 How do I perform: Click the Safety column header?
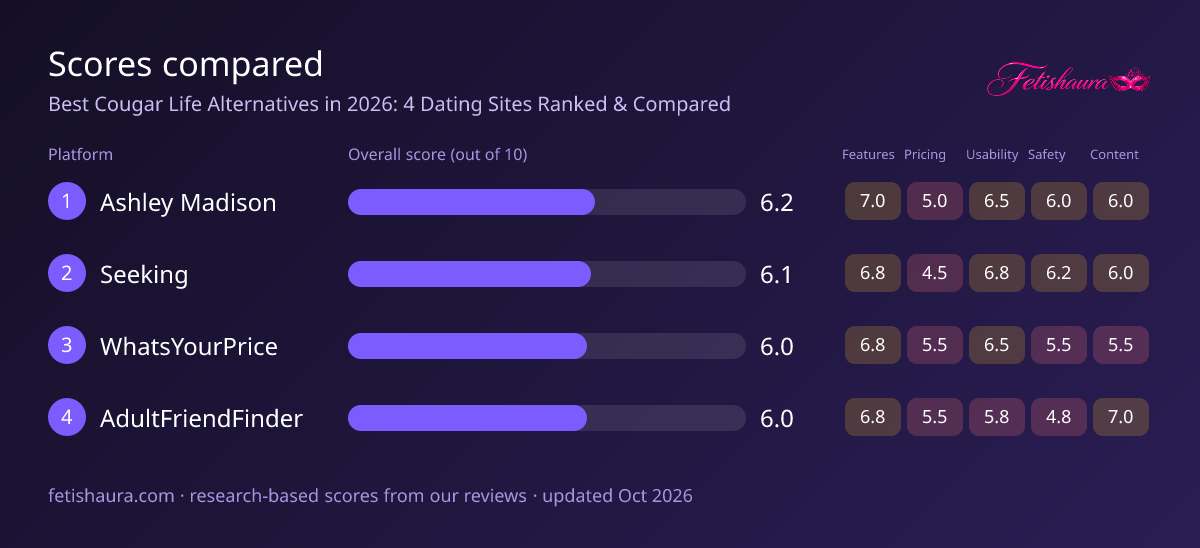pyautogui.click(x=1047, y=154)
